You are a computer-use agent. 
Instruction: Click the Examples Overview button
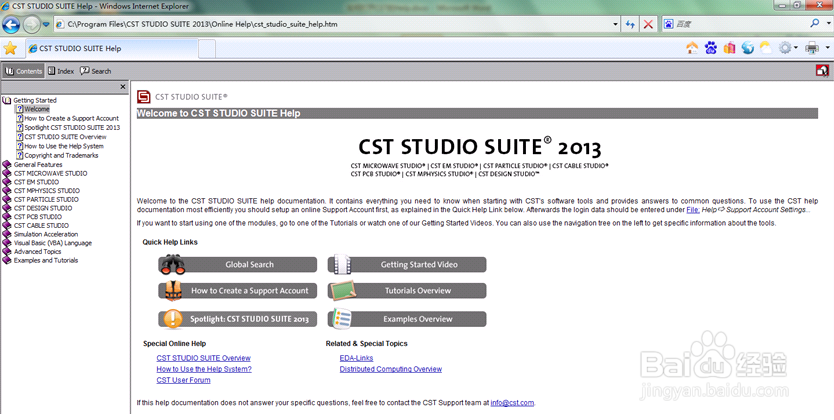tap(407, 319)
